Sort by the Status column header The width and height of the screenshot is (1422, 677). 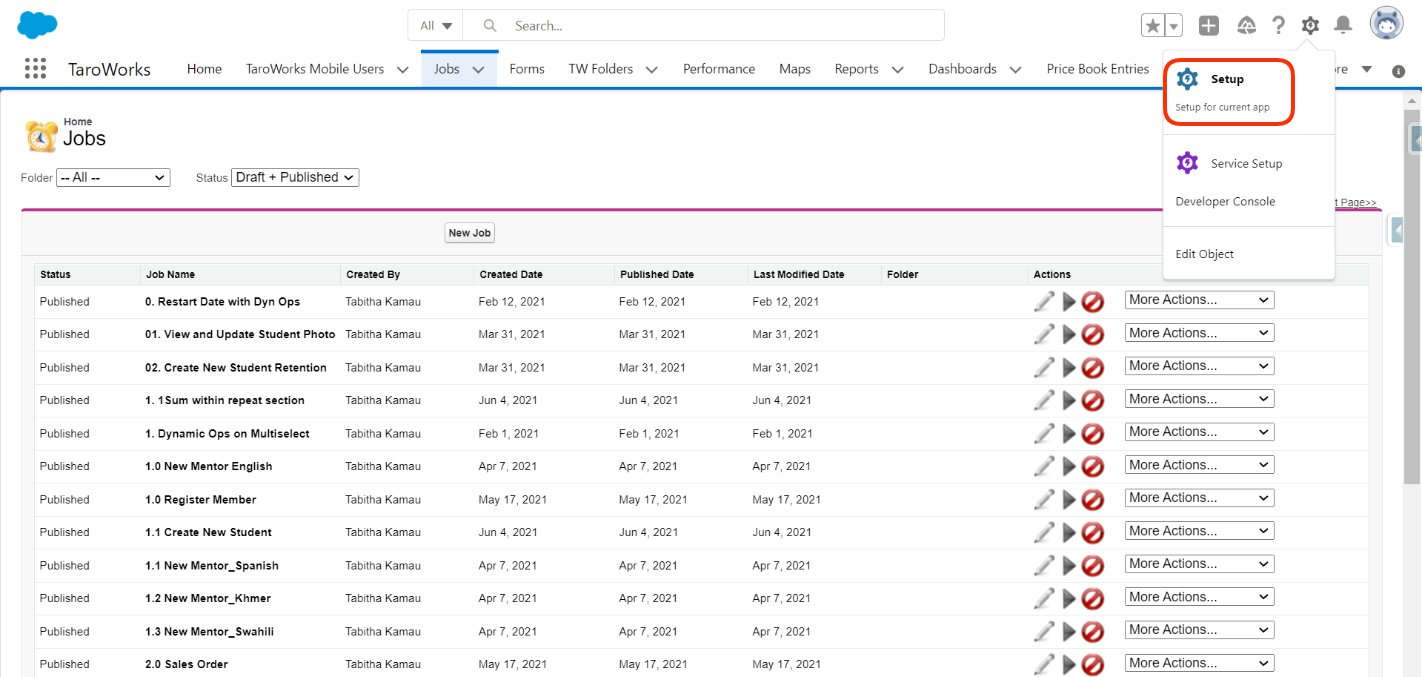(x=55, y=274)
